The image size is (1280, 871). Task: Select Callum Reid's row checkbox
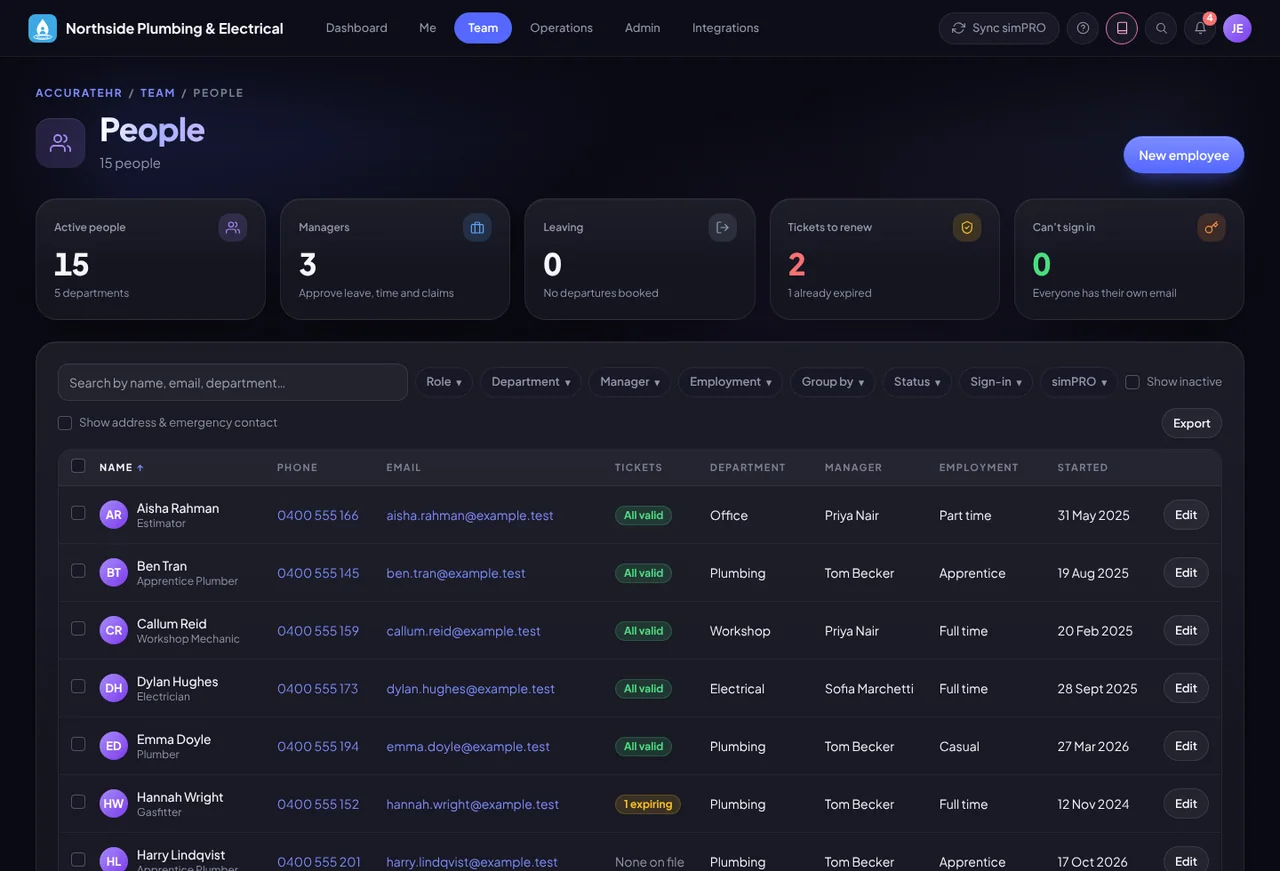[x=78, y=629]
